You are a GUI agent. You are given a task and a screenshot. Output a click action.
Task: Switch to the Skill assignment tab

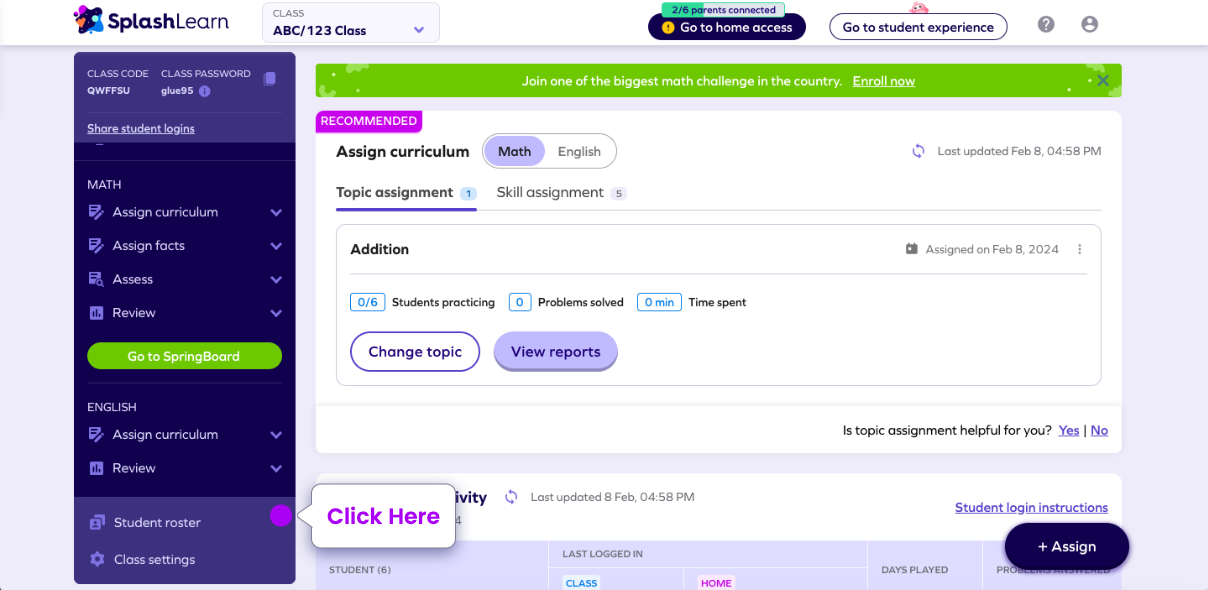click(x=549, y=192)
